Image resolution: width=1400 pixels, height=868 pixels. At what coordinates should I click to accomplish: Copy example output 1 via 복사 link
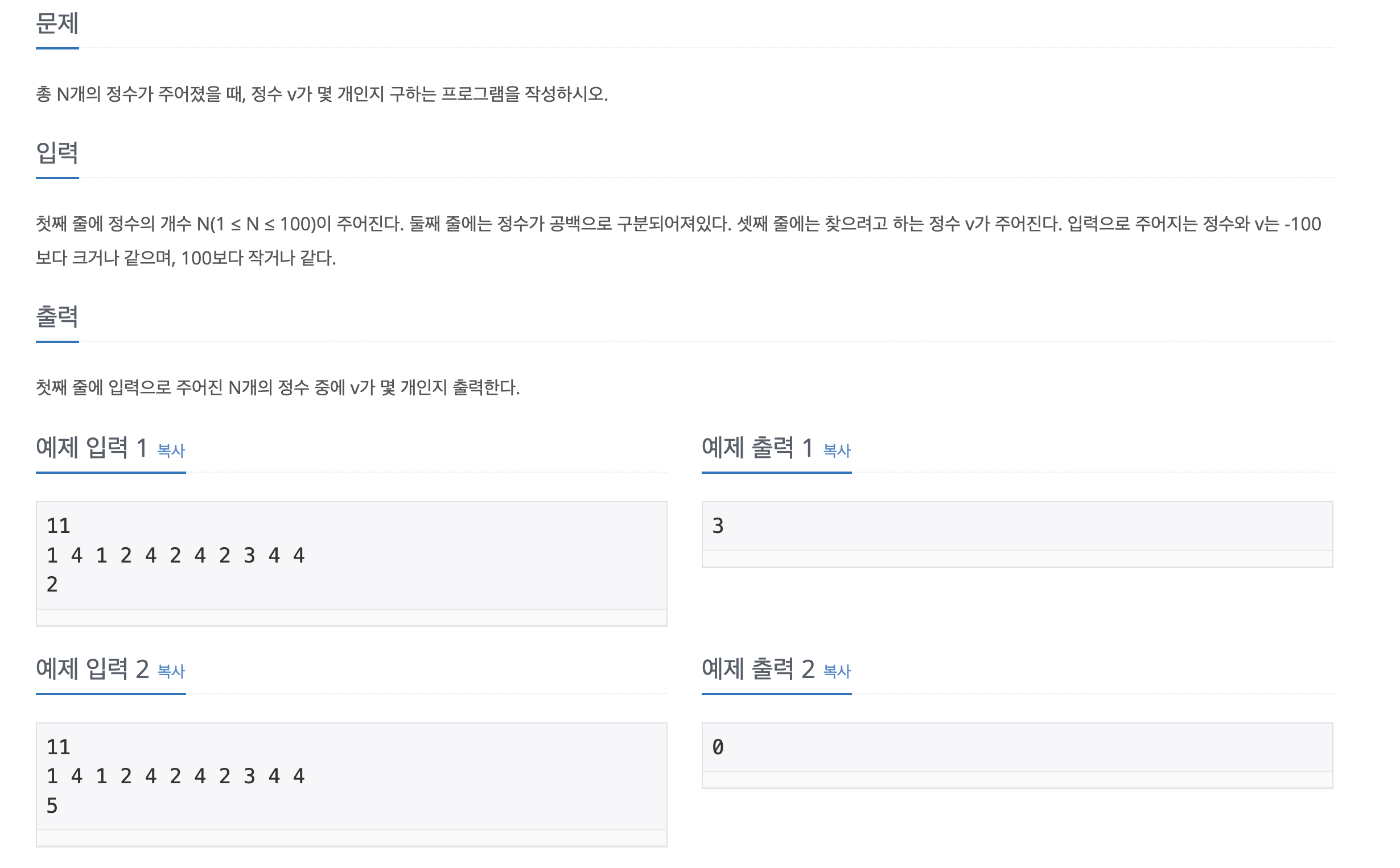pos(837,450)
